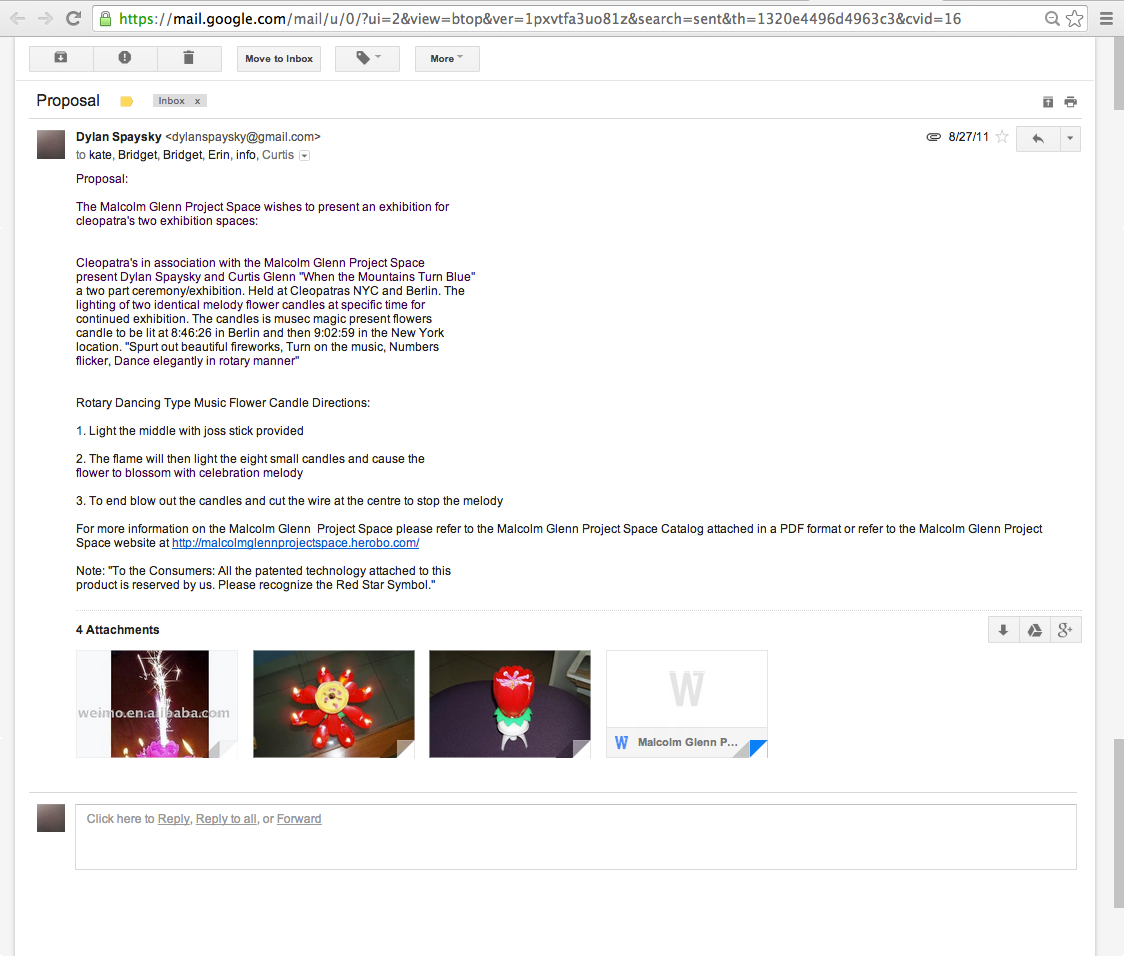Open the red lotus candle attachment thumbnail

510,704
